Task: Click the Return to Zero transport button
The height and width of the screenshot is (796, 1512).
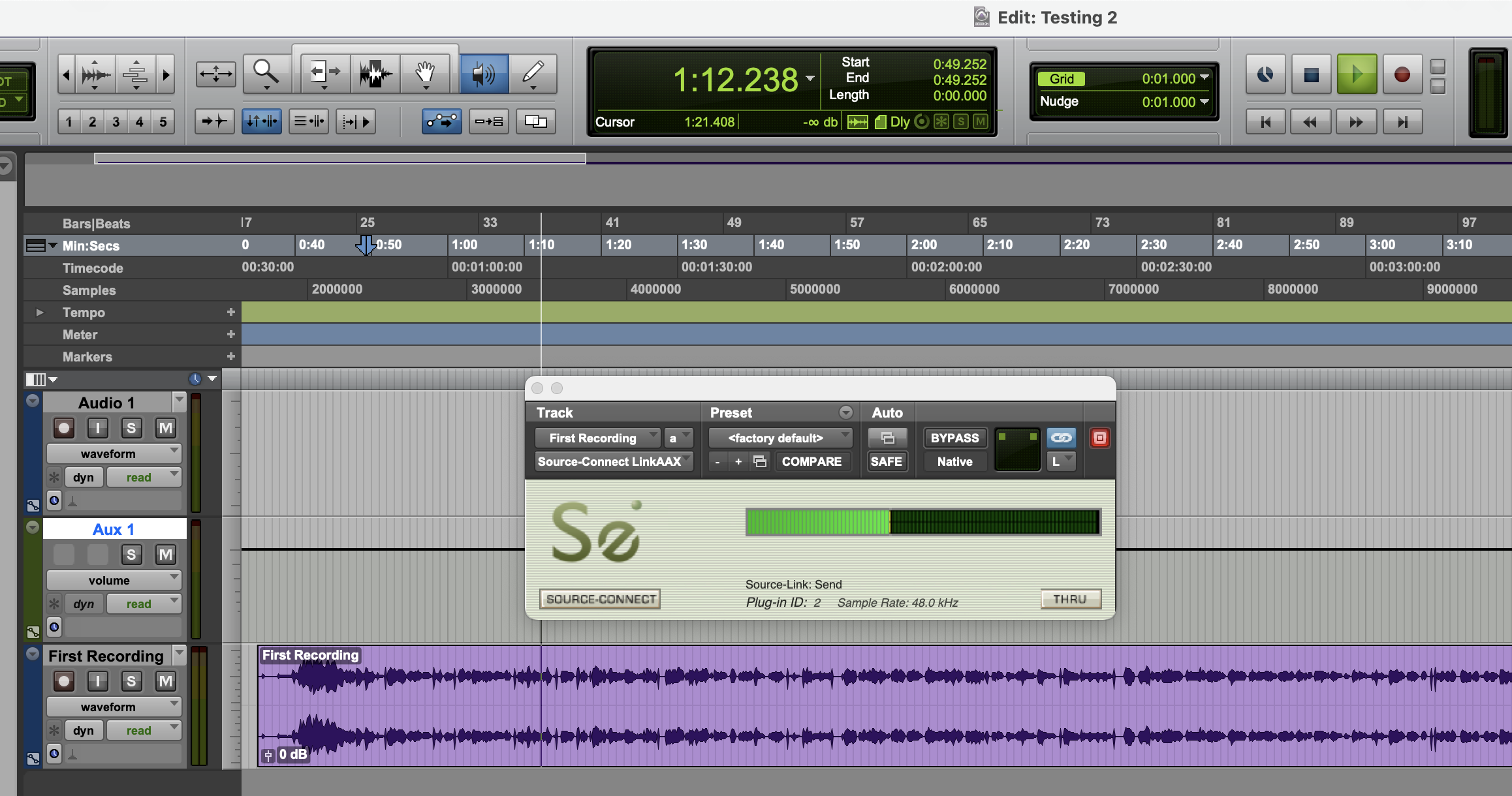Action: (x=1265, y=122)
